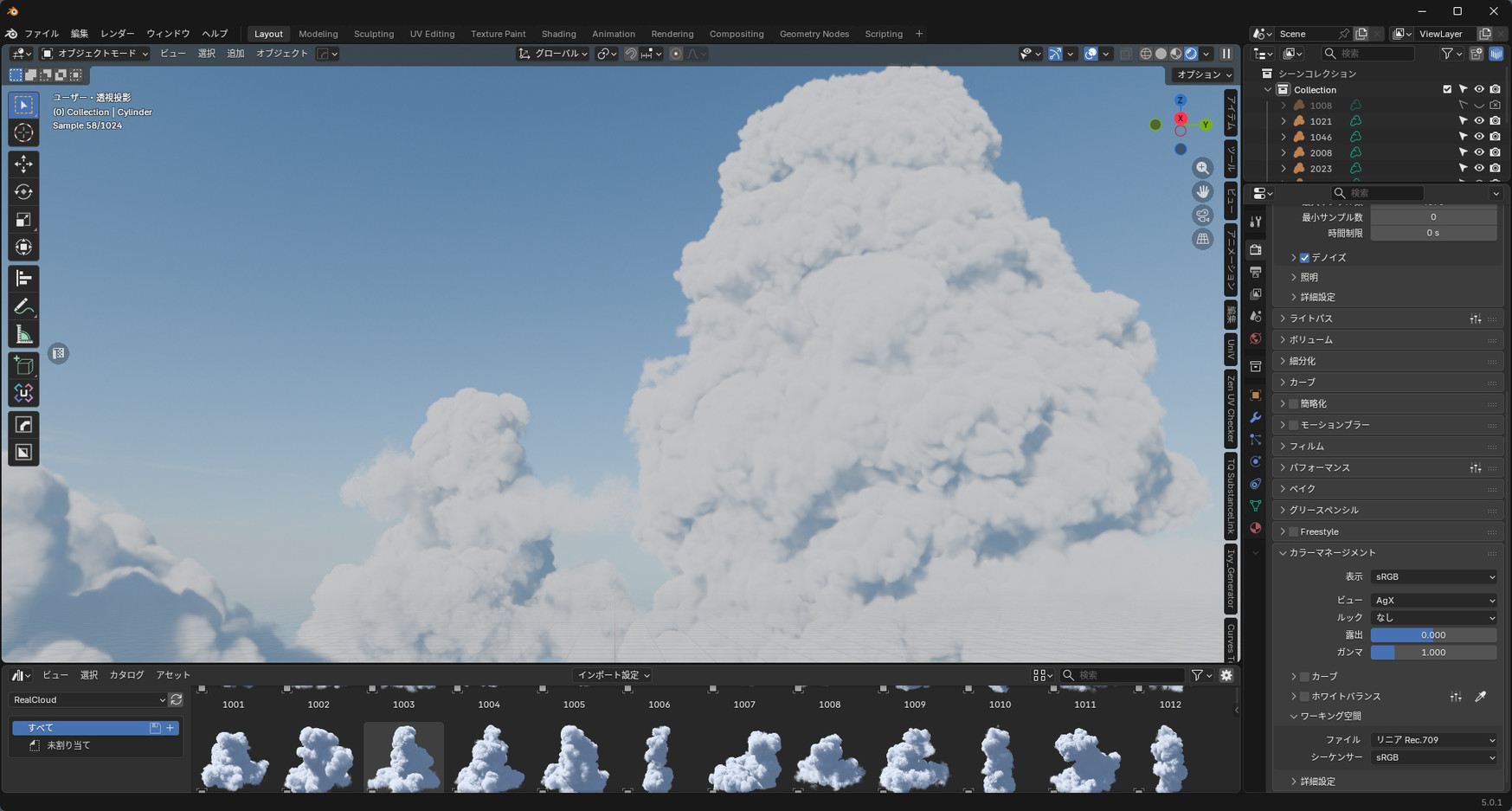Select the Move tool in the toolbar
This screenshot has width=1512, height=811.
tap(23, 164)
